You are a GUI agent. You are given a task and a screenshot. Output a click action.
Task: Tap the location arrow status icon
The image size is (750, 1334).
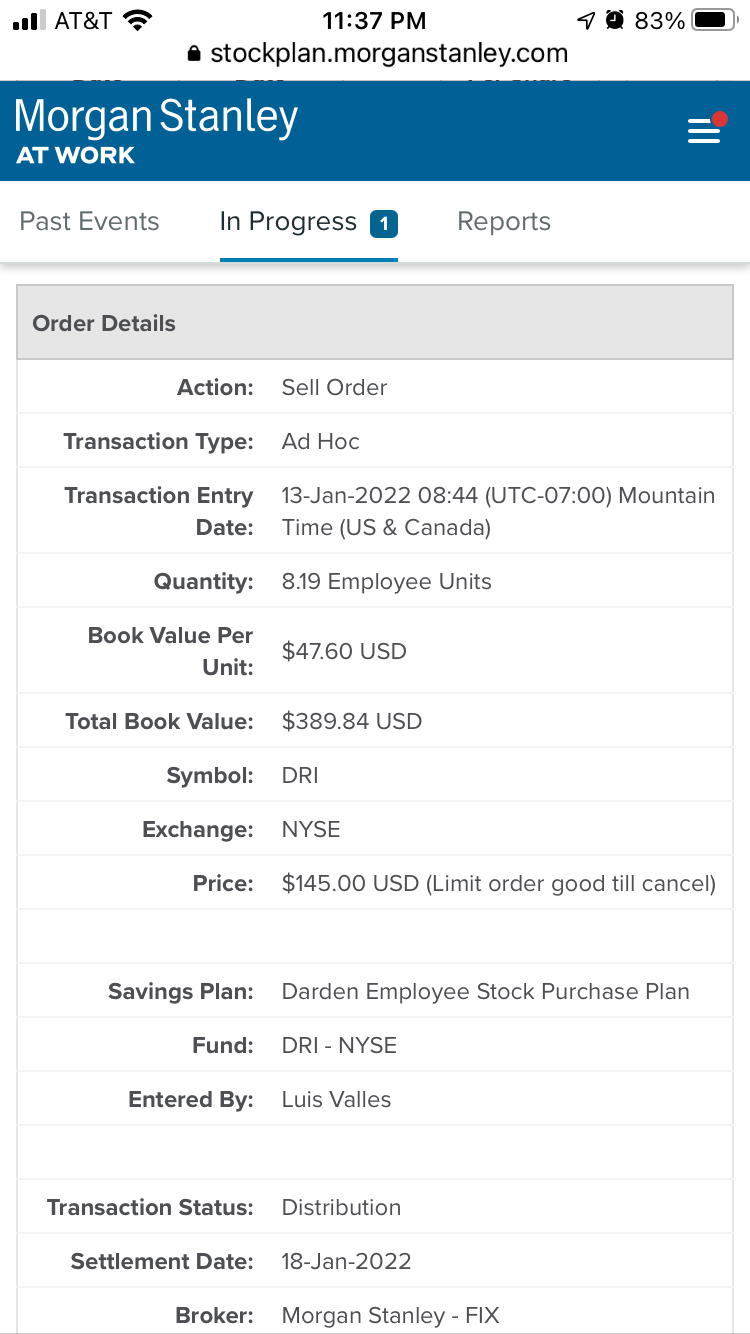click(586, 20)
